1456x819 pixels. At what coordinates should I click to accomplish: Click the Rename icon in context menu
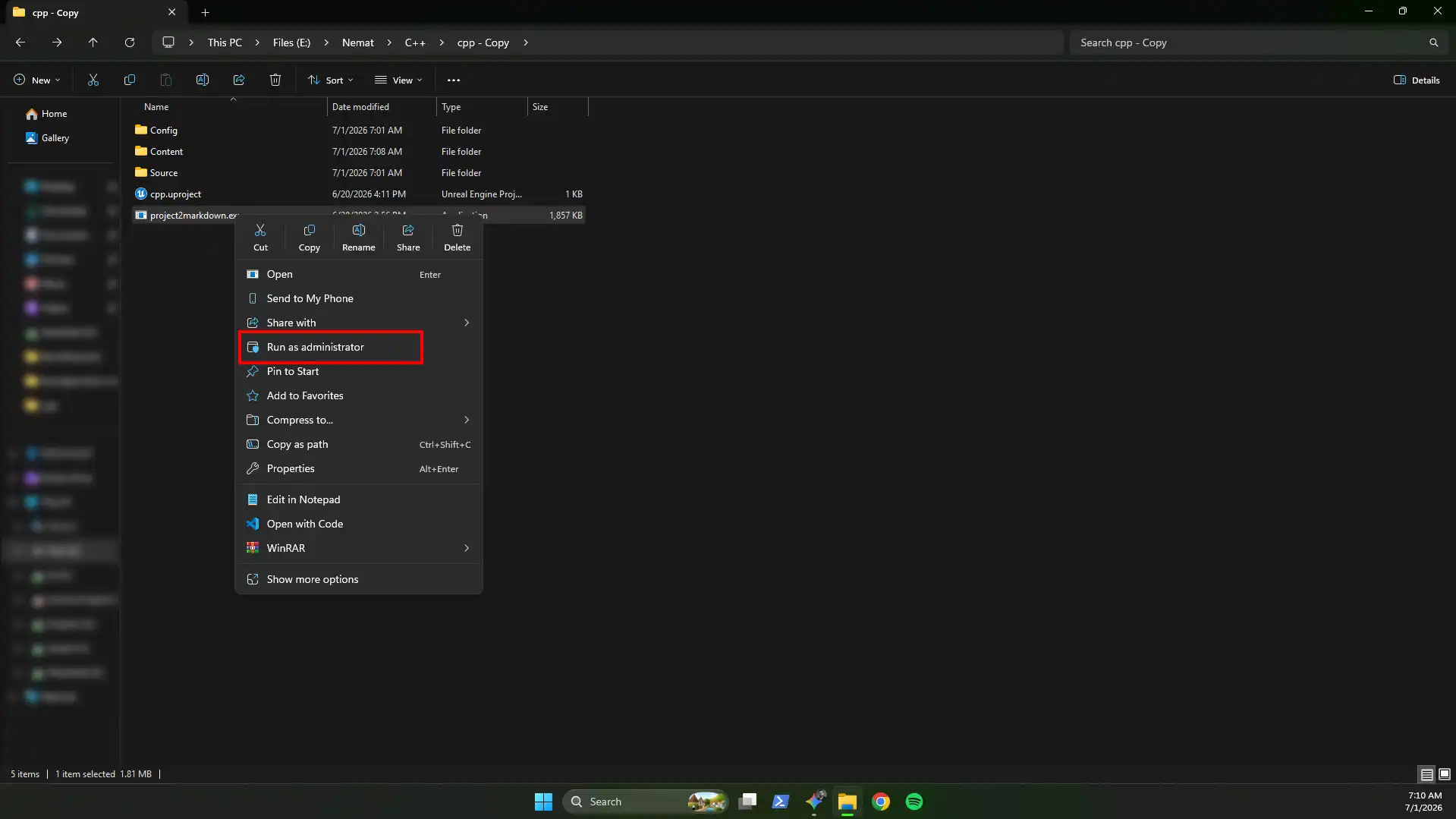(358, 237)
